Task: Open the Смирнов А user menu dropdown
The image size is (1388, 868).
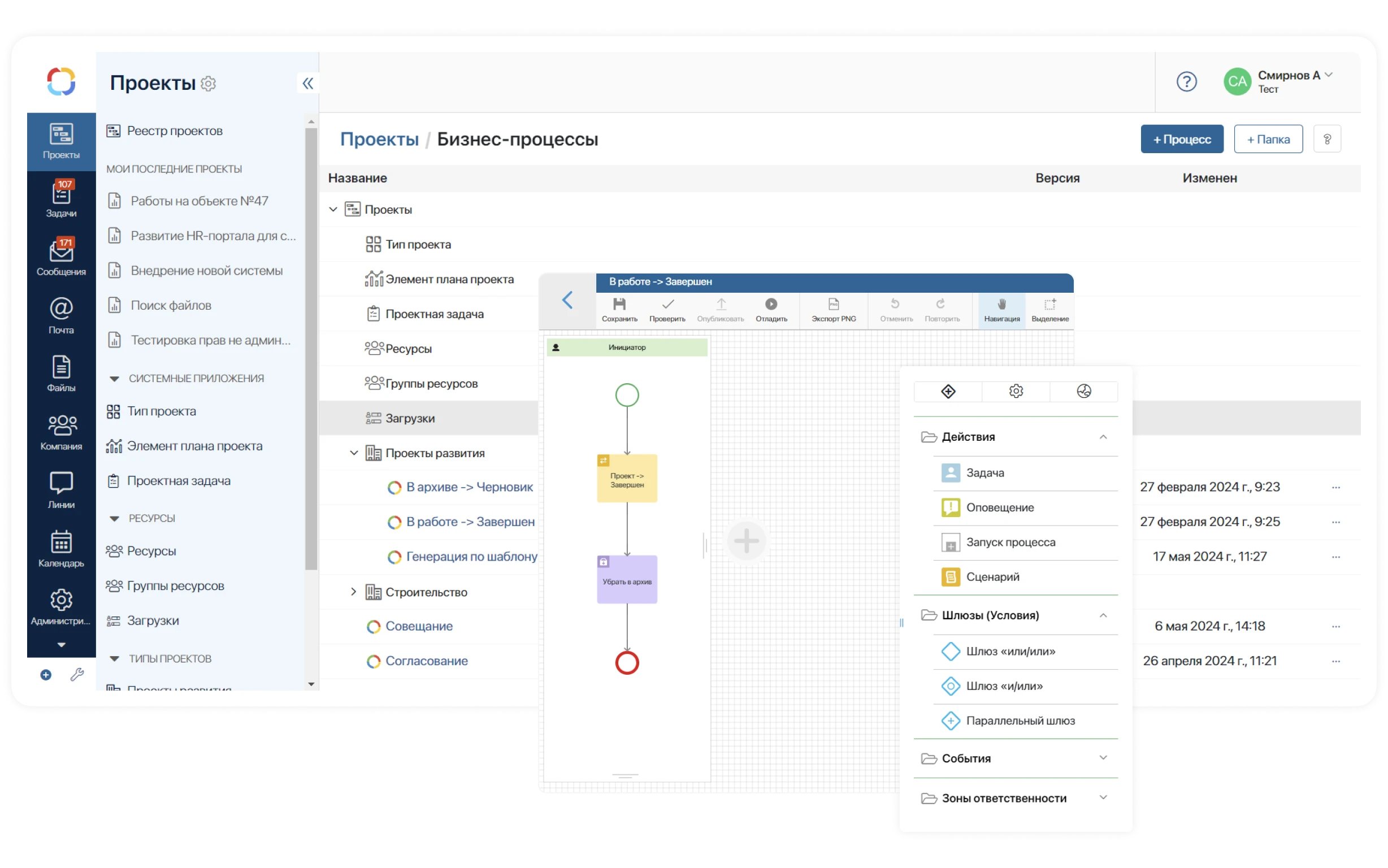Action: [x=1328, y=75]
